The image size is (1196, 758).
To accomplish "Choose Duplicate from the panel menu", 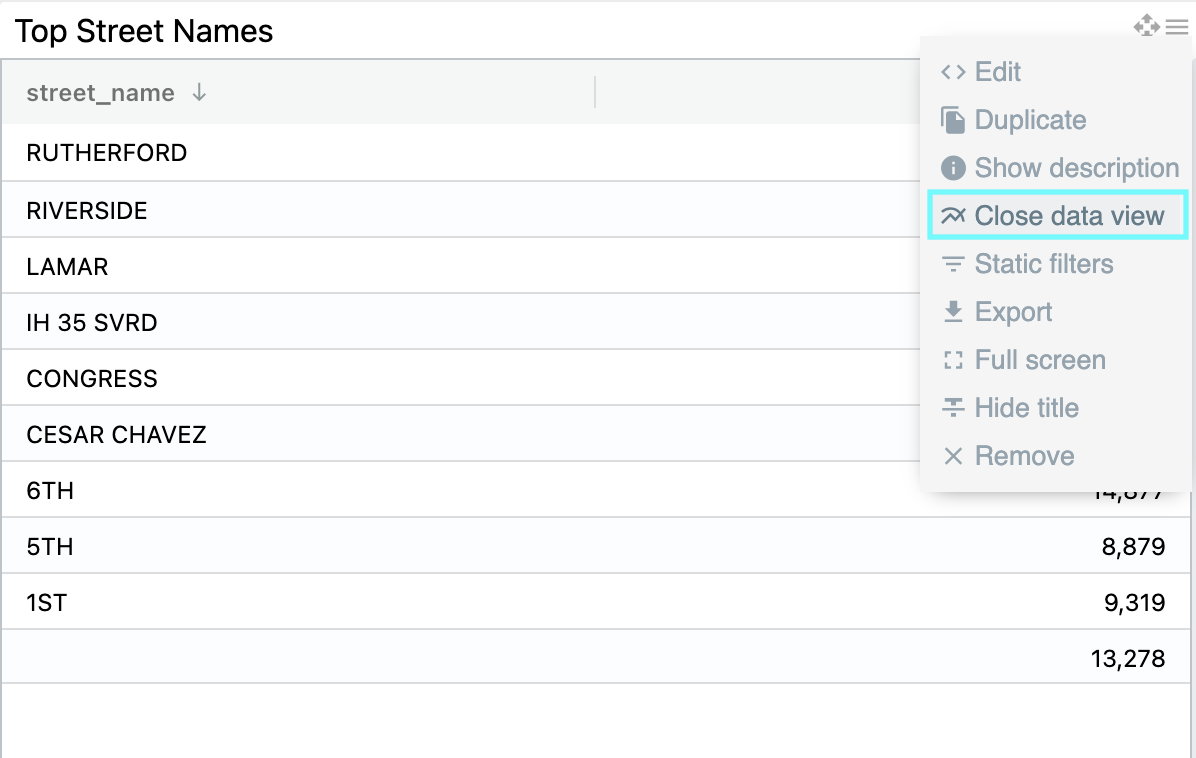I will (x=1030, y=120).
